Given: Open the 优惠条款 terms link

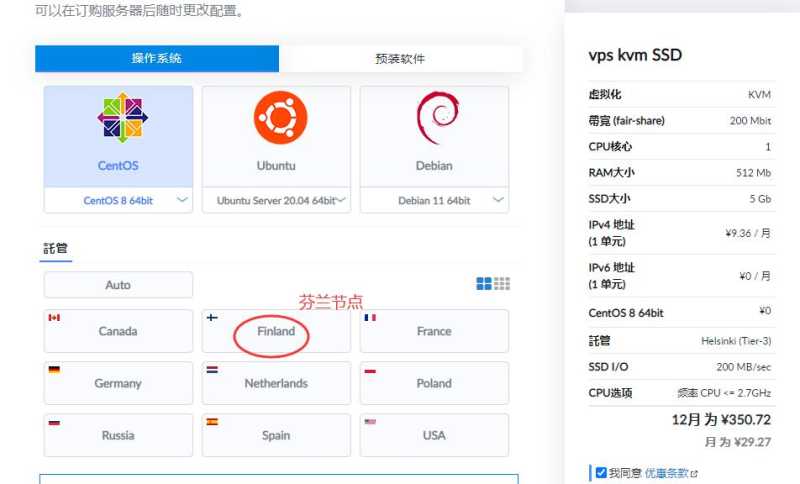Looking at the screenshot, I should click(x=666, y=473).
